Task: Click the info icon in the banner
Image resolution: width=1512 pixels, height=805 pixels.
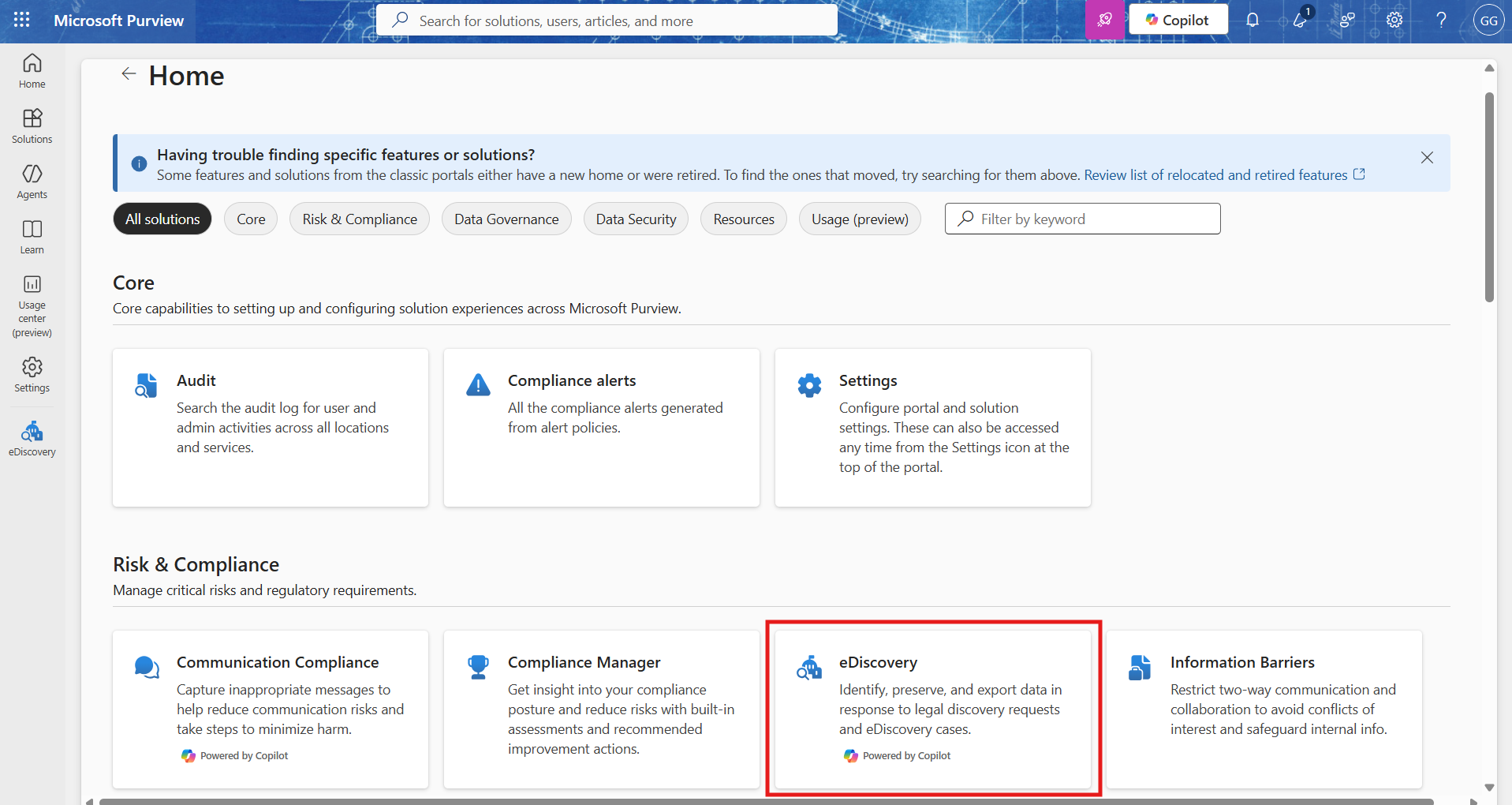Action: 139,163
